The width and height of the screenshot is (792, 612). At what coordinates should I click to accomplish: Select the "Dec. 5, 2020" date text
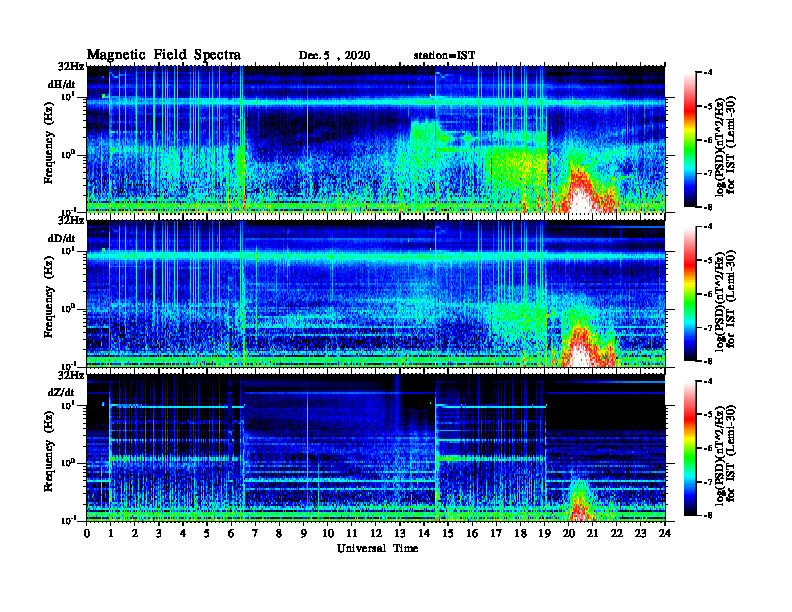(334, 56)
